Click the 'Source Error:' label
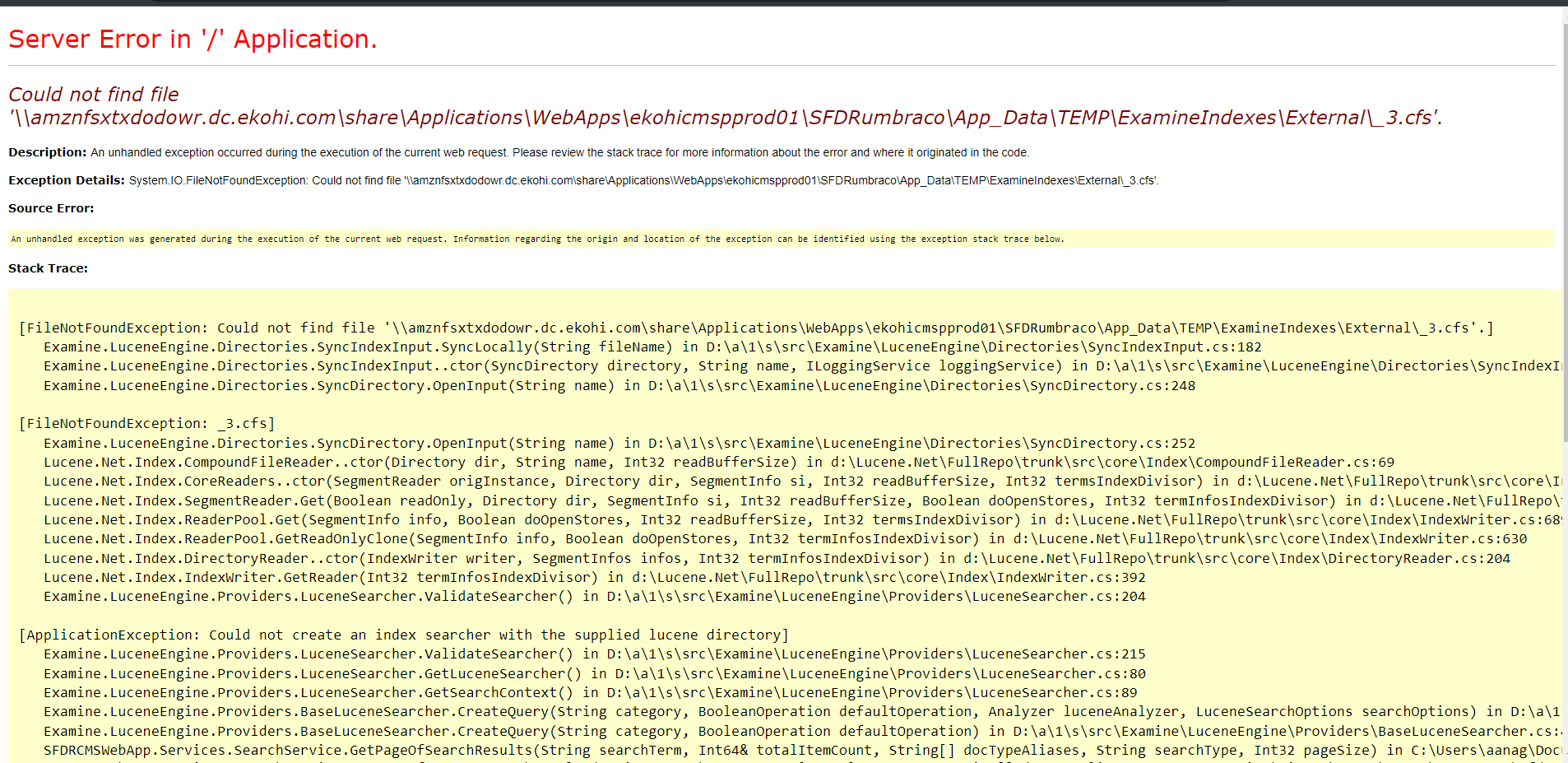1568x763 pixels. click(x=51, y=208)
